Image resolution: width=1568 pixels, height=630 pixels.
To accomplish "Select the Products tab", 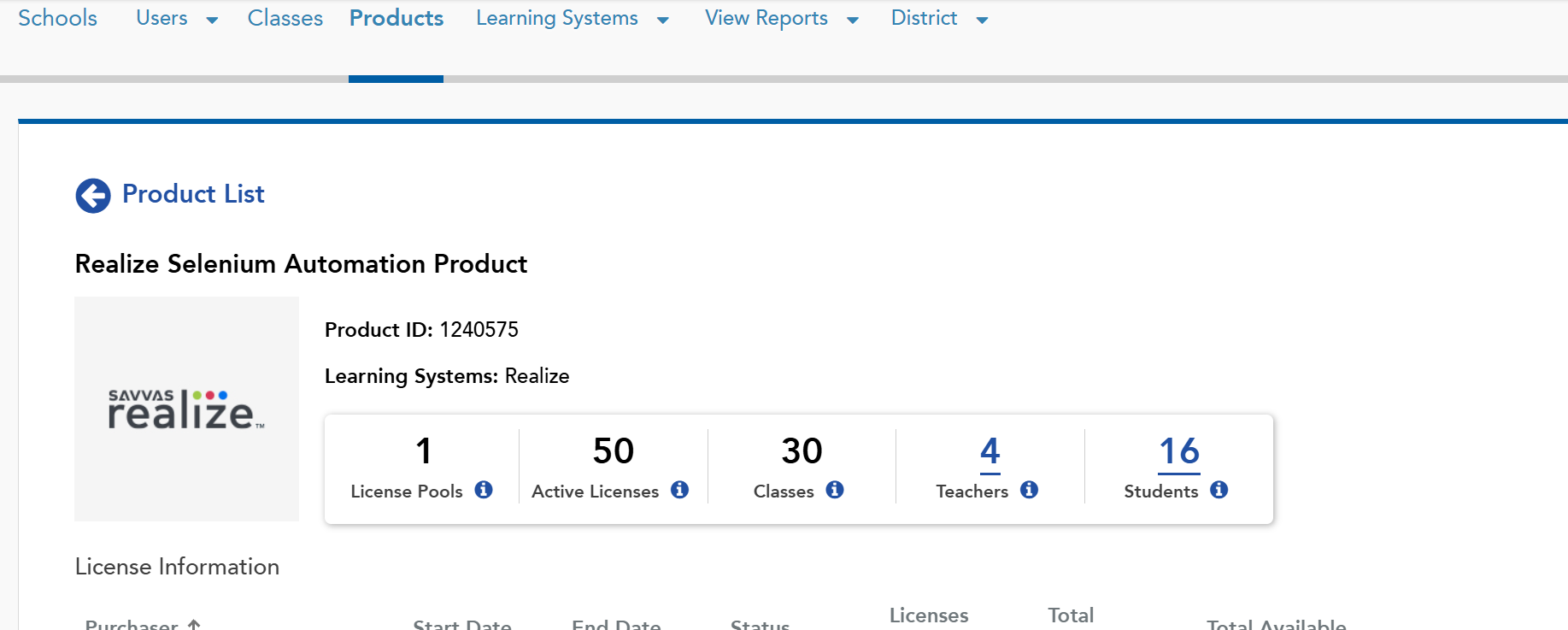I will 396,19.
